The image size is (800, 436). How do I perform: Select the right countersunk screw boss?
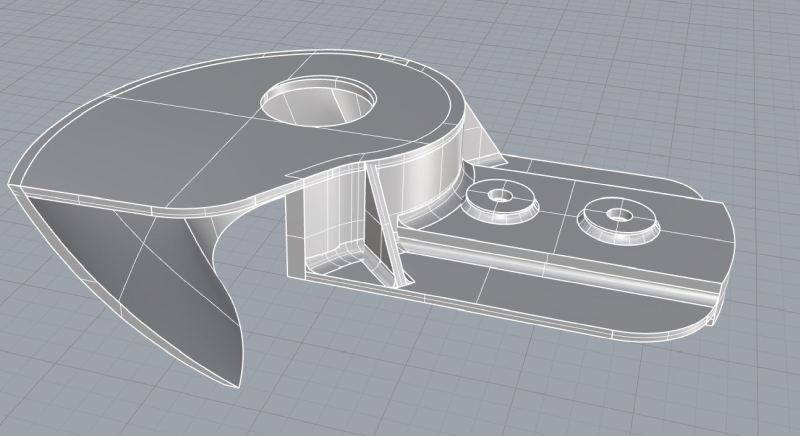pos(618,220)
